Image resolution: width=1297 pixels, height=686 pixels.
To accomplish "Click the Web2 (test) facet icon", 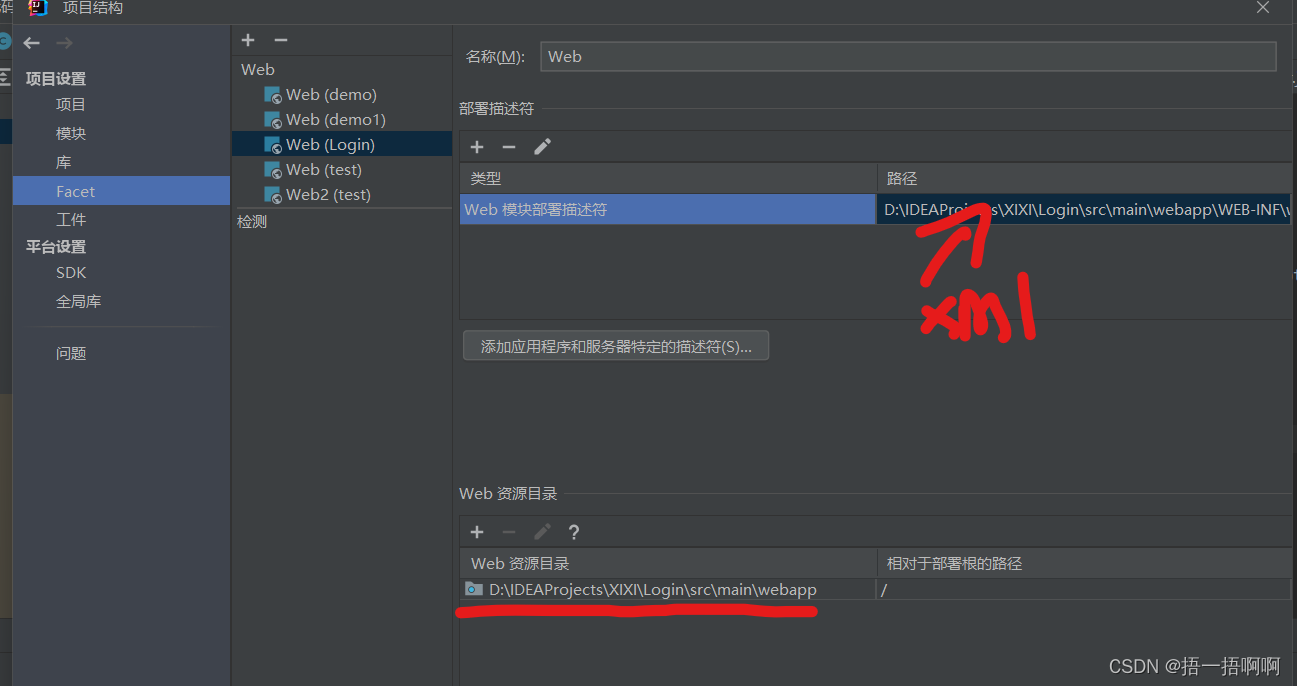I will pyautogui.click(x=273, y=195).
